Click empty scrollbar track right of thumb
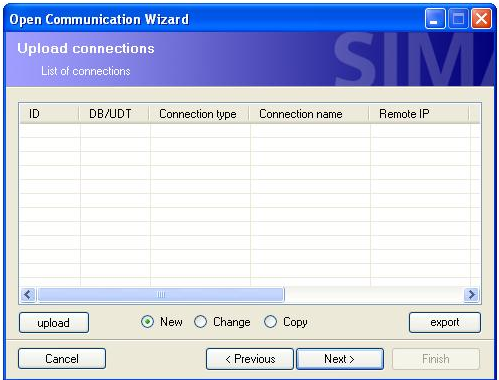 point(374,295)
